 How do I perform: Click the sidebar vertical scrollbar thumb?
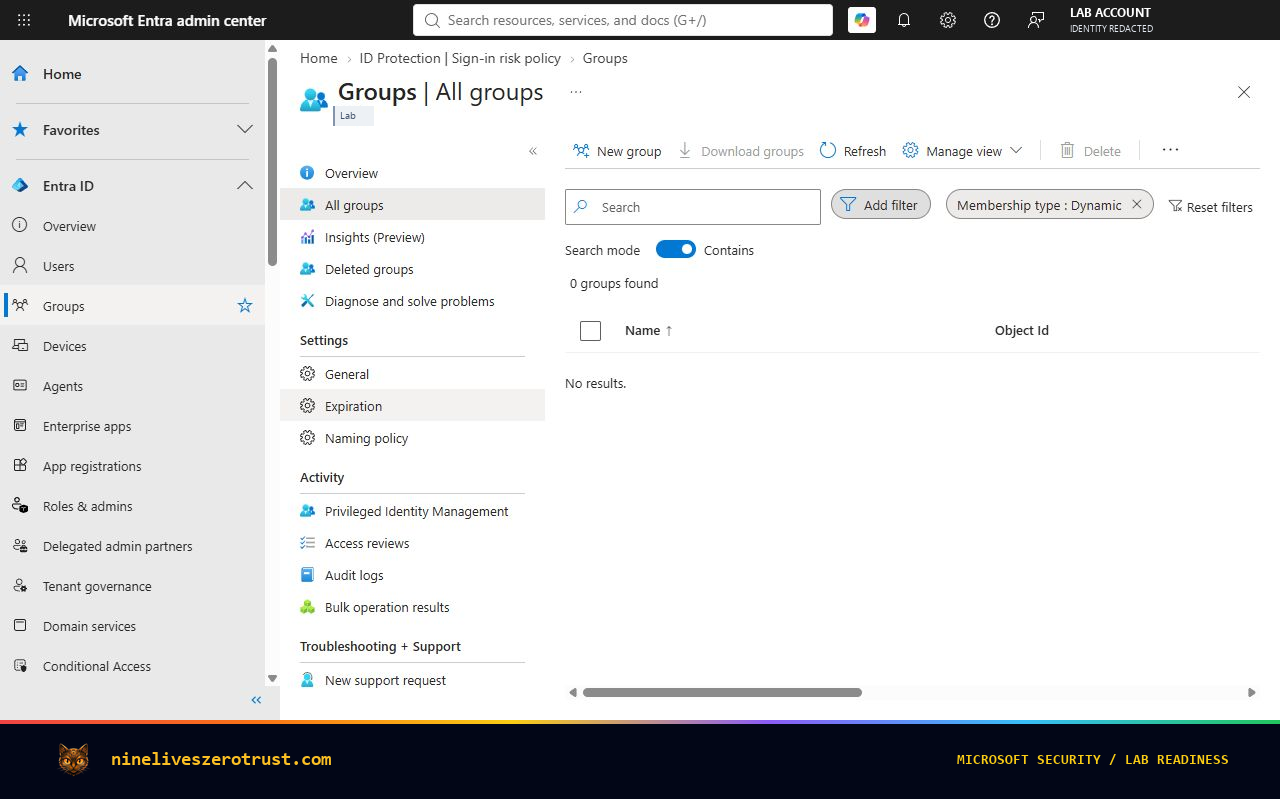click(x=272, y=162)
